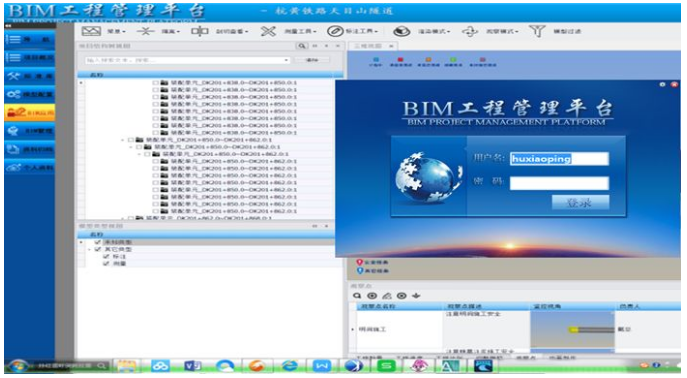Uncheck the 标注 checkbox
Image resolution: width=687 pixels, height=378 pixels.
pos(106,256)
